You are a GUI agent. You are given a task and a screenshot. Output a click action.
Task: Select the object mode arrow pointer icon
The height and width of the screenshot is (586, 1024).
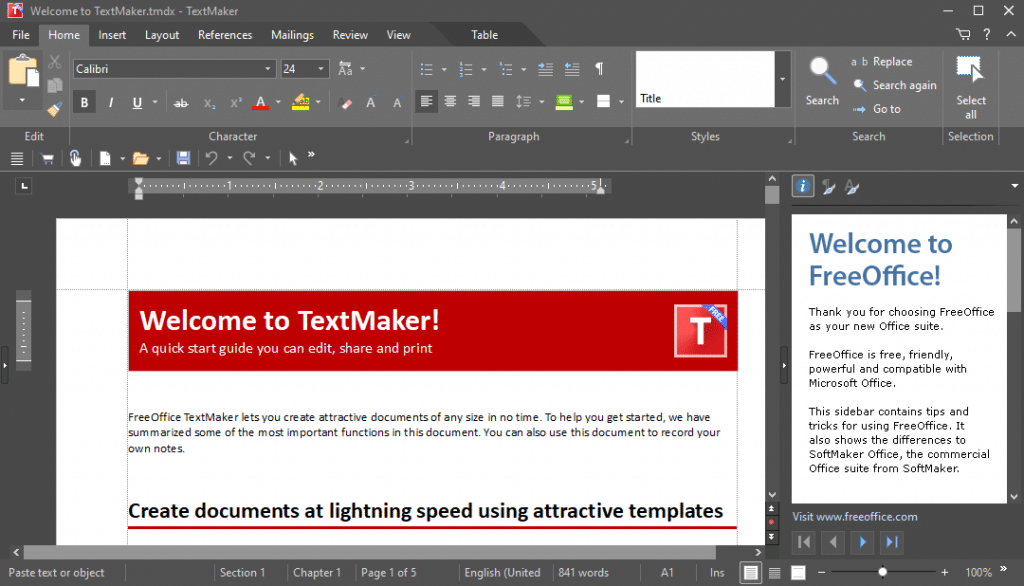[x=293, y=158]
